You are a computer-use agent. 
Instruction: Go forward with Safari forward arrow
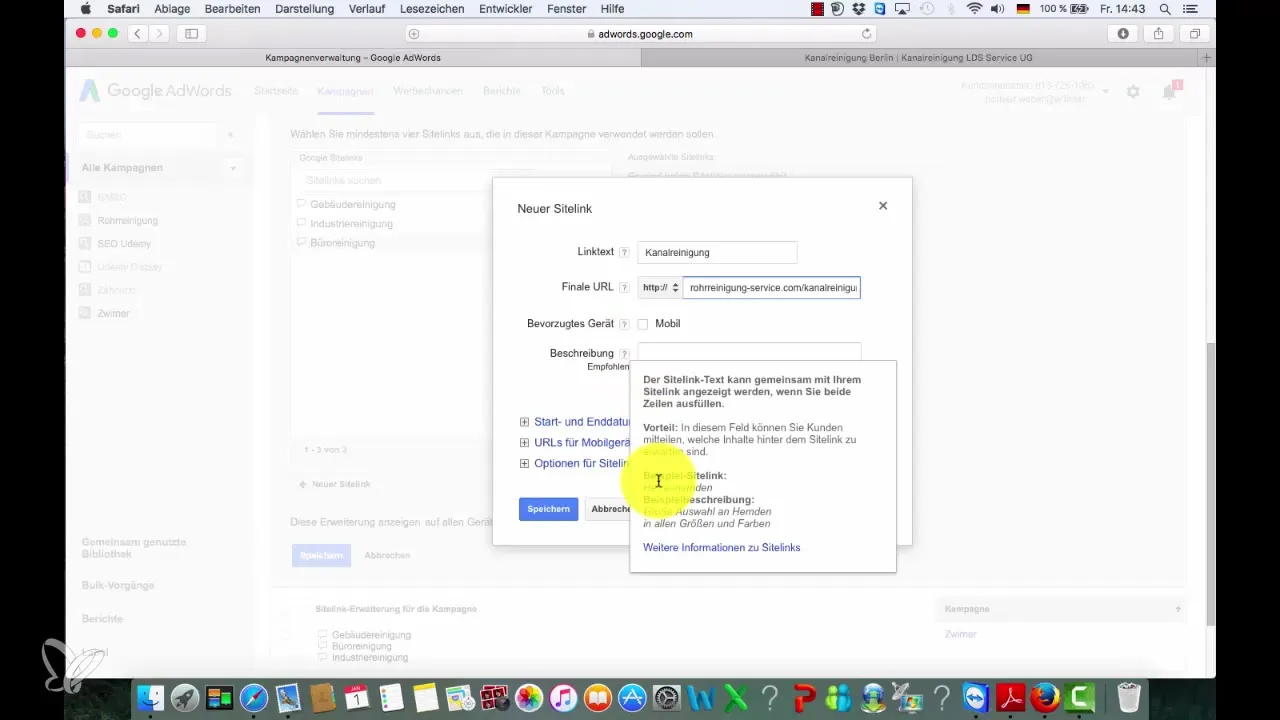pyautogui.click(x=159, y=34)
